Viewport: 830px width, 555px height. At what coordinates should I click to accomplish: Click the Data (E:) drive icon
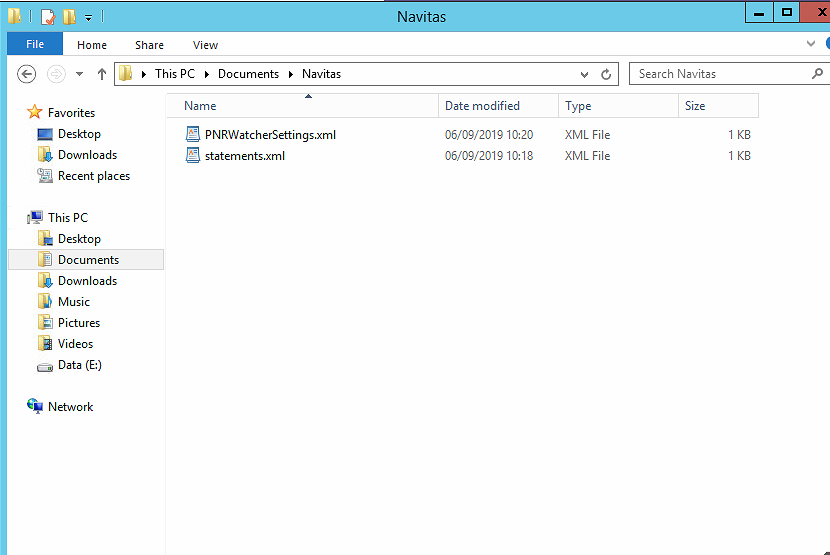[45, 366]
